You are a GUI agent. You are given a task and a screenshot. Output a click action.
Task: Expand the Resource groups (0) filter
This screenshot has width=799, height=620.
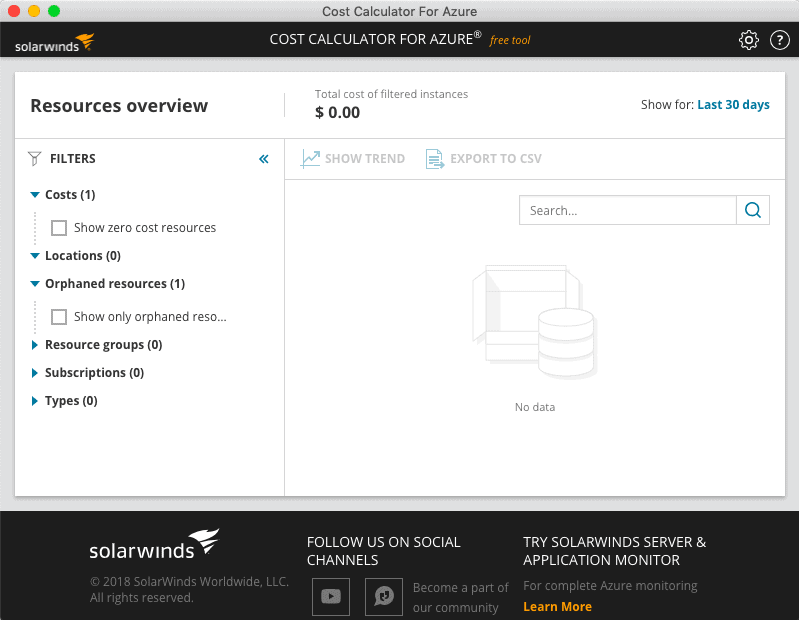click(x=35, y=345)
